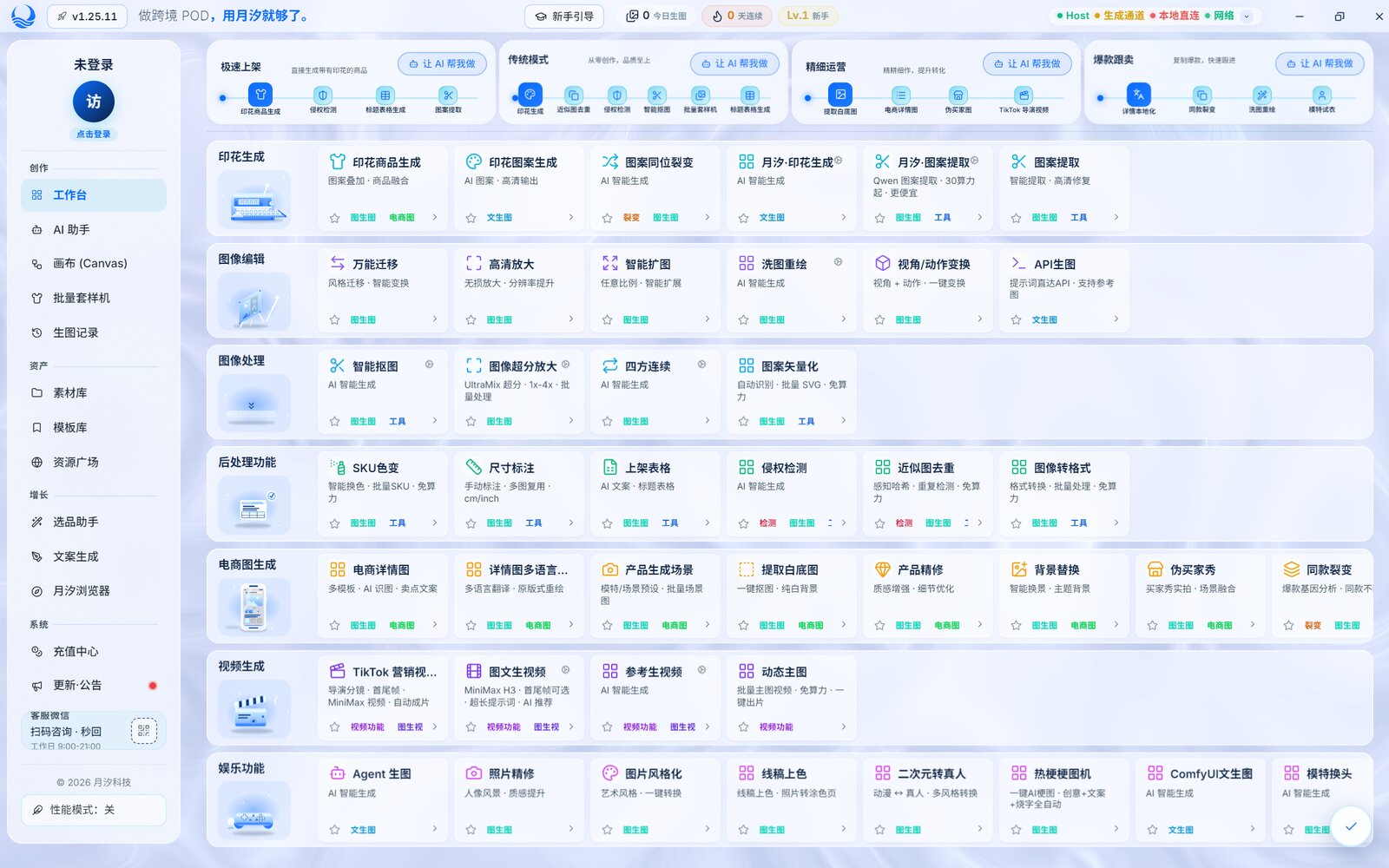This screenshot has width=1389, height=868.
Task: Click the 月汐 app logo icon
Action: pyautogui.click(x=23, y=16)
